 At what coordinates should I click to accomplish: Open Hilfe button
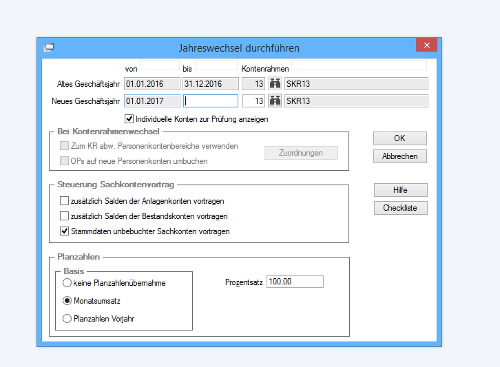pos(400,190)
